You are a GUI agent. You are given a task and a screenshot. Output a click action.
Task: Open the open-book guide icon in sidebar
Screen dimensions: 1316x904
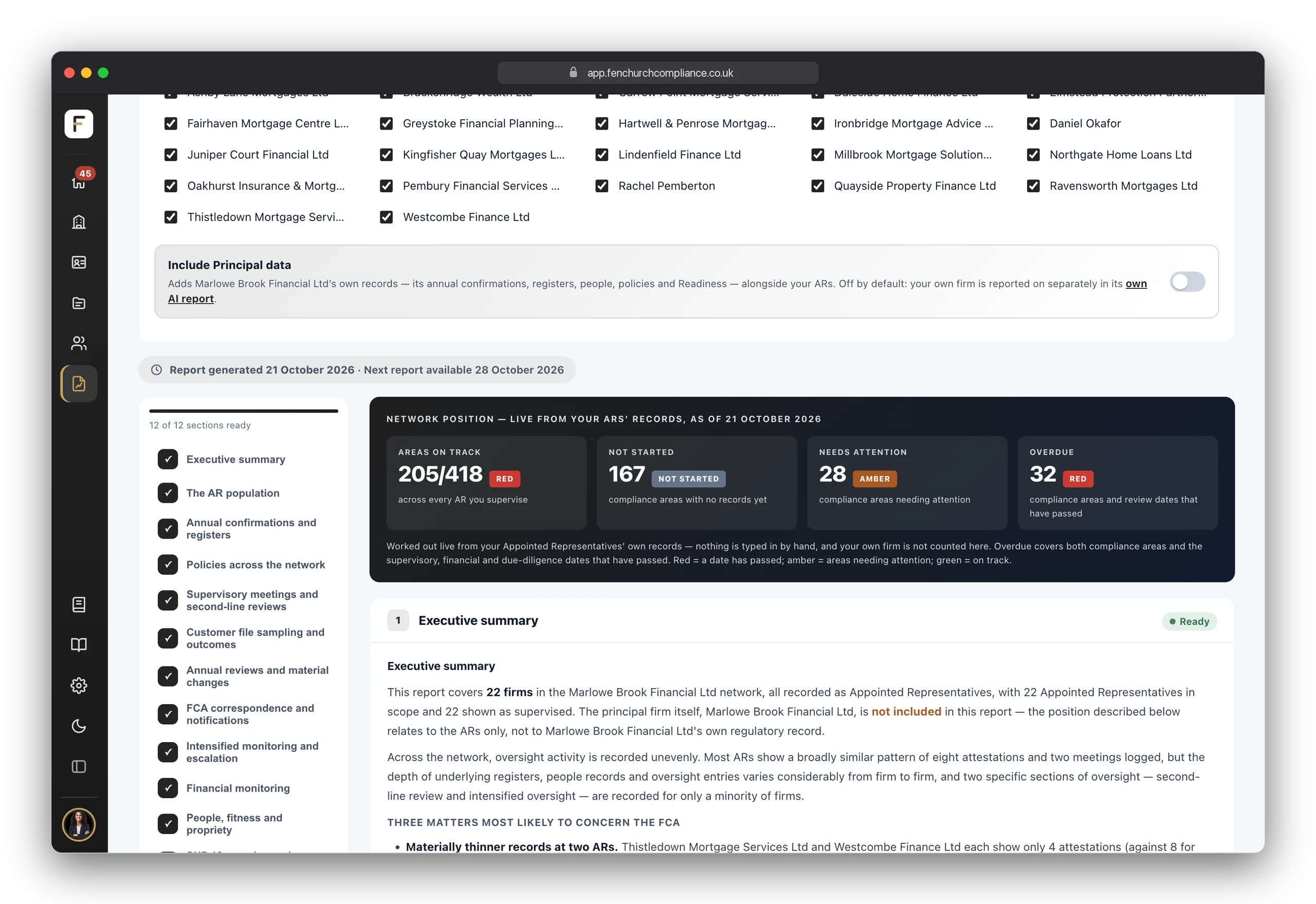coord(79,644)
